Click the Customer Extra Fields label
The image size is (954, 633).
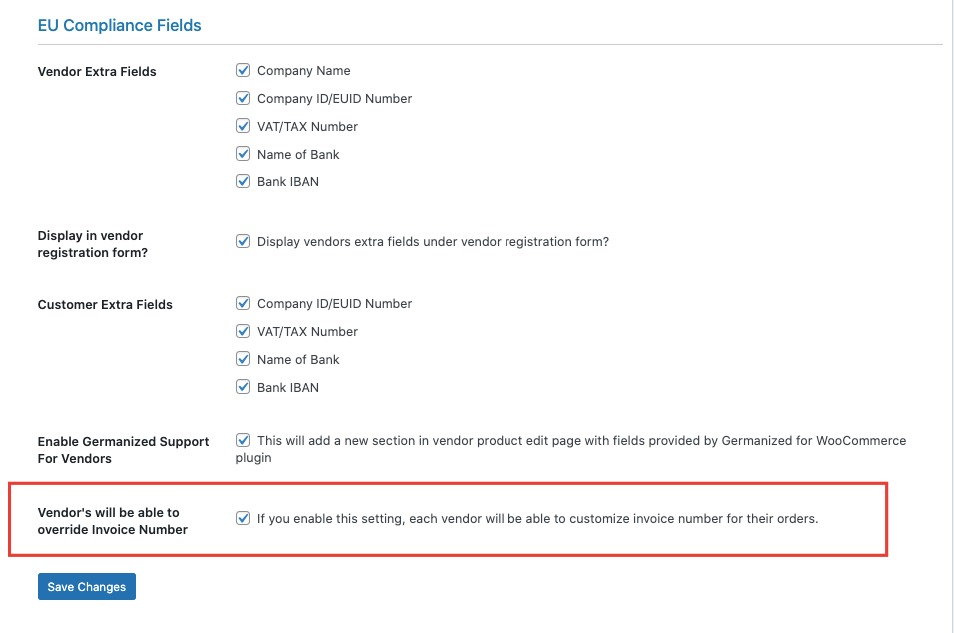105,304
